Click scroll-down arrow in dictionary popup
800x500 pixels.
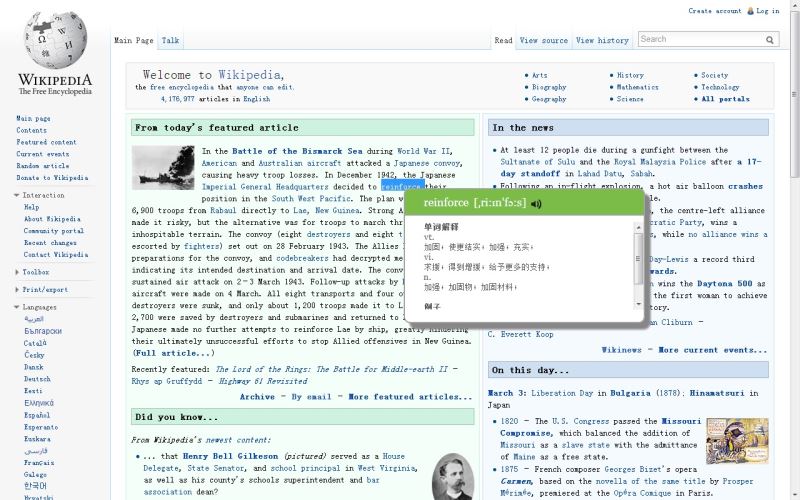point(638,304)
